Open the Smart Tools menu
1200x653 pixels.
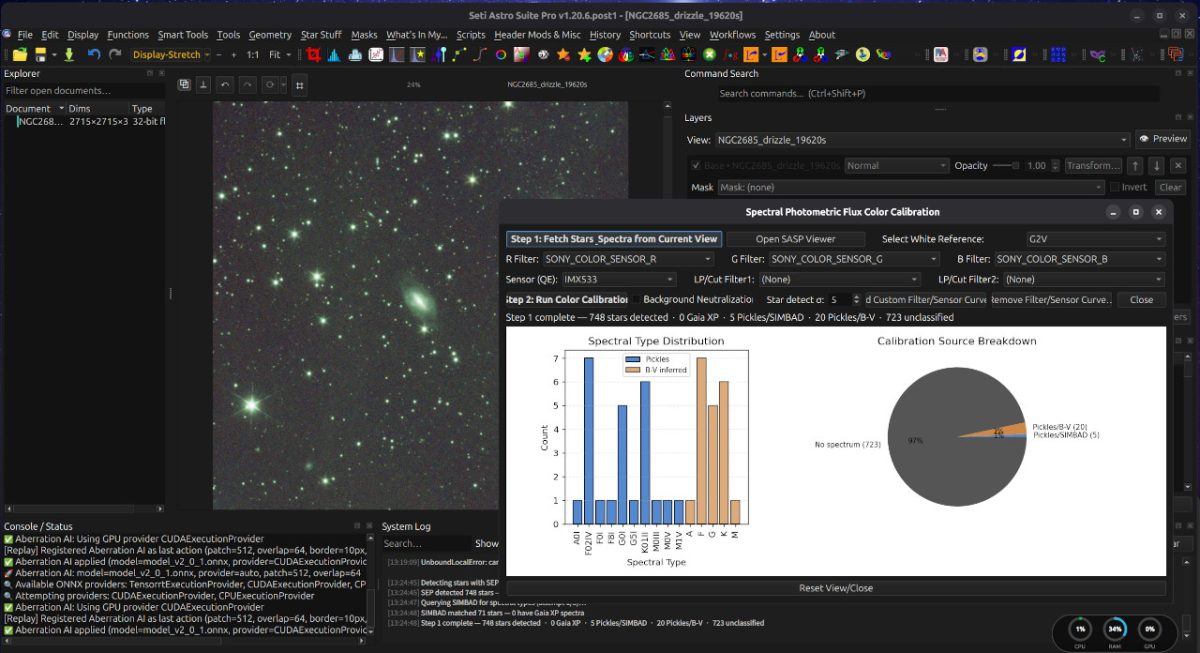pyautogui.click(x=183, y=35)
